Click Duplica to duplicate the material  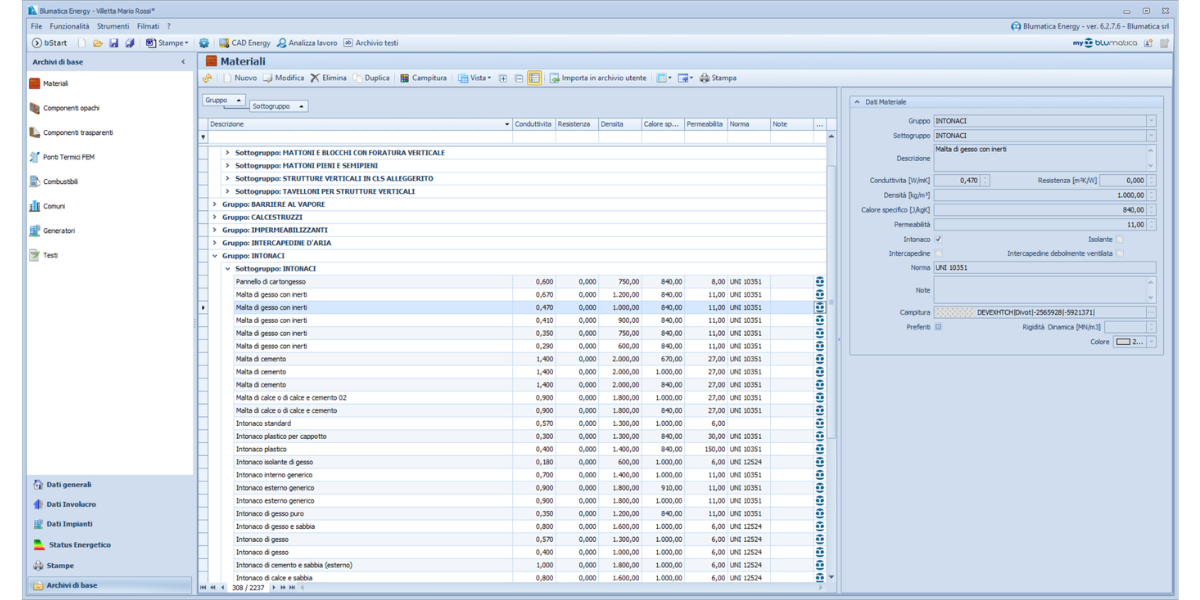click(x=371, y=77)
